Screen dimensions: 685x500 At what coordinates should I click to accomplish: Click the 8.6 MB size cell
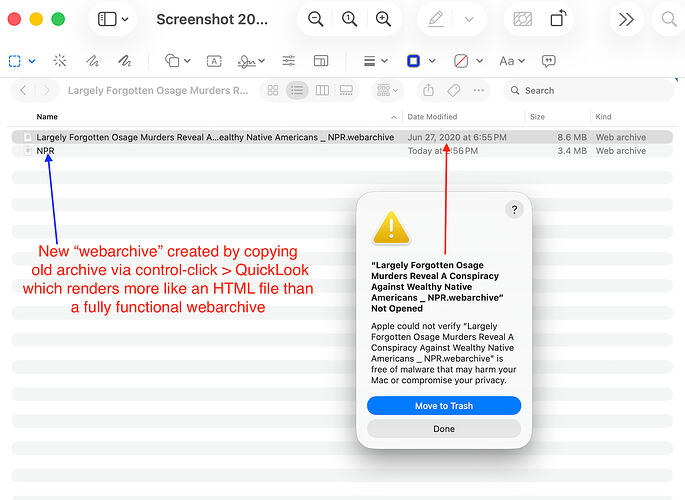572,137
